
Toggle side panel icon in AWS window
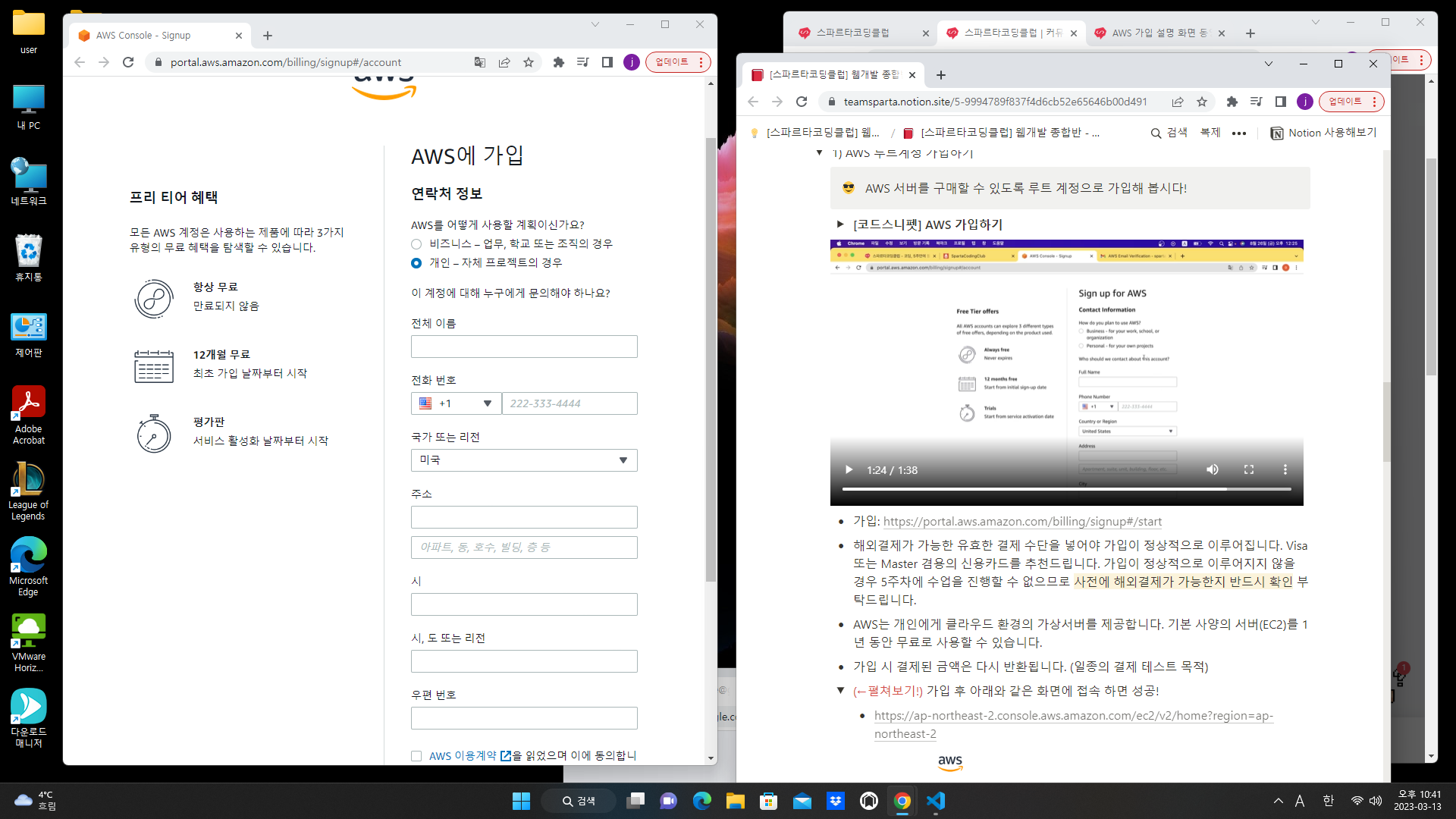607,62
